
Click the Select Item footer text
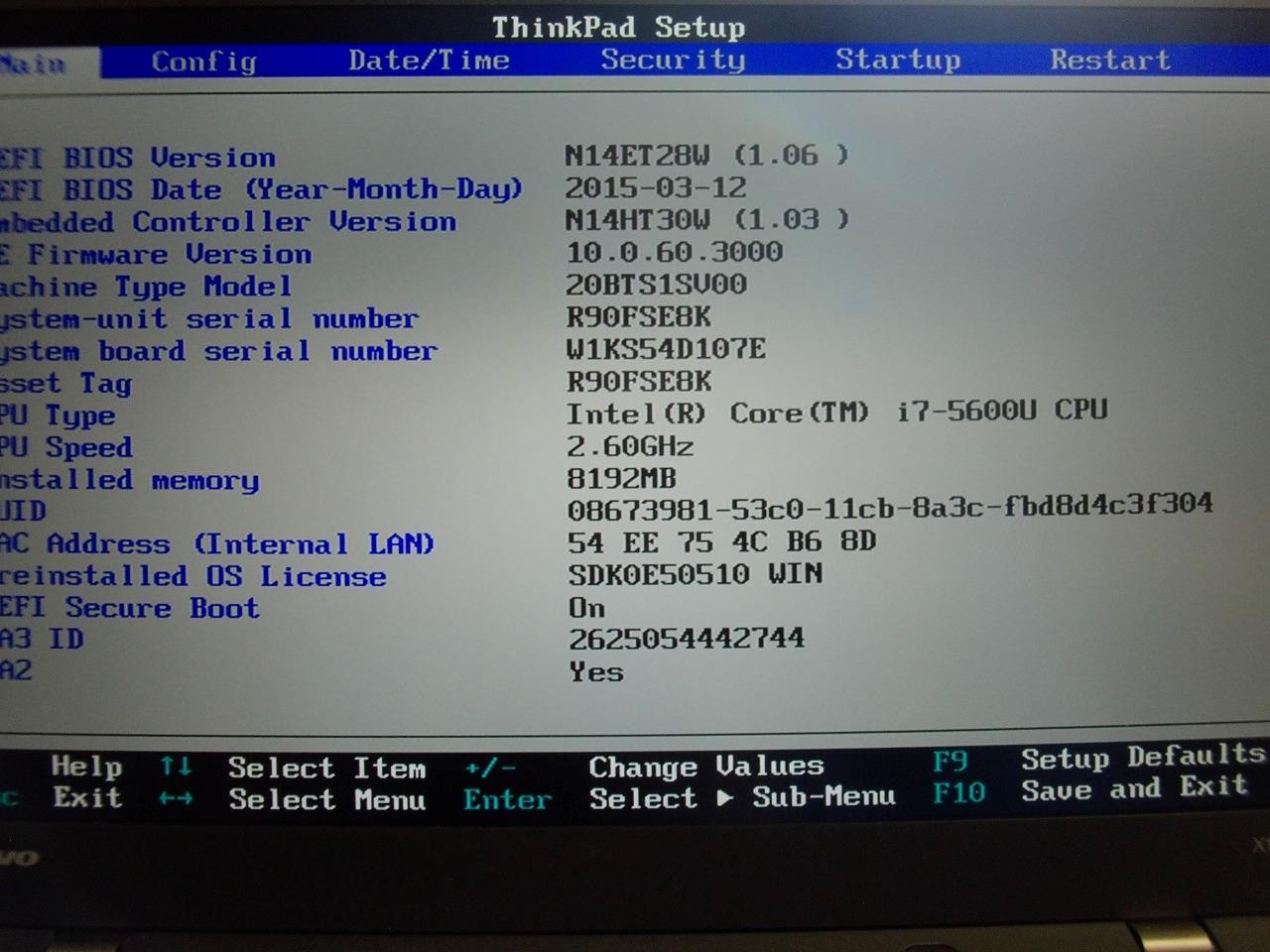pyautogui.click(x=326, y=768)
